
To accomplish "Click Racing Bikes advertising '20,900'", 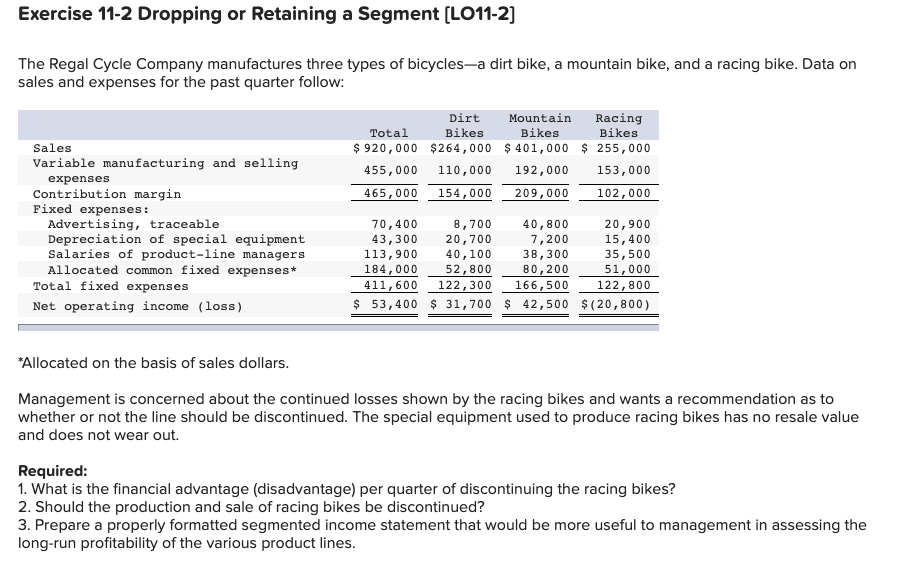I will (627, 224).
